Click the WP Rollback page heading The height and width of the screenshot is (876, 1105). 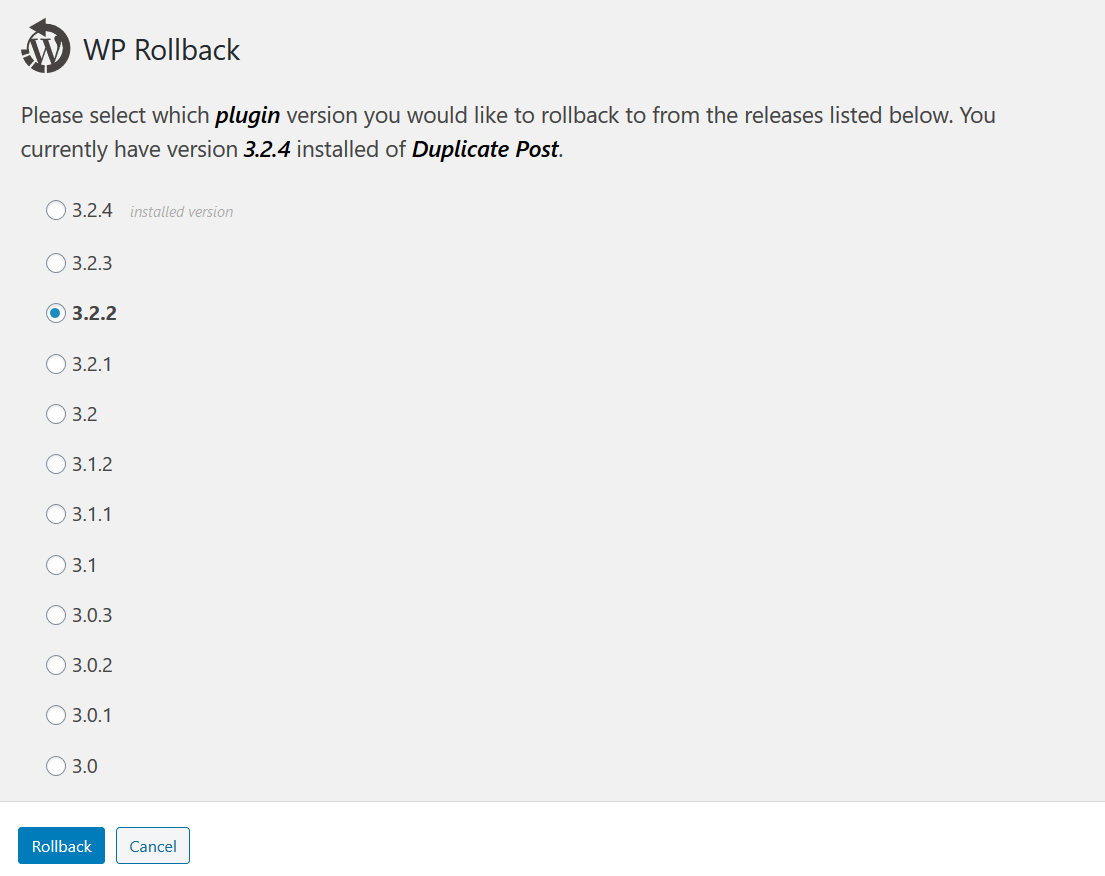click(162, 50)
